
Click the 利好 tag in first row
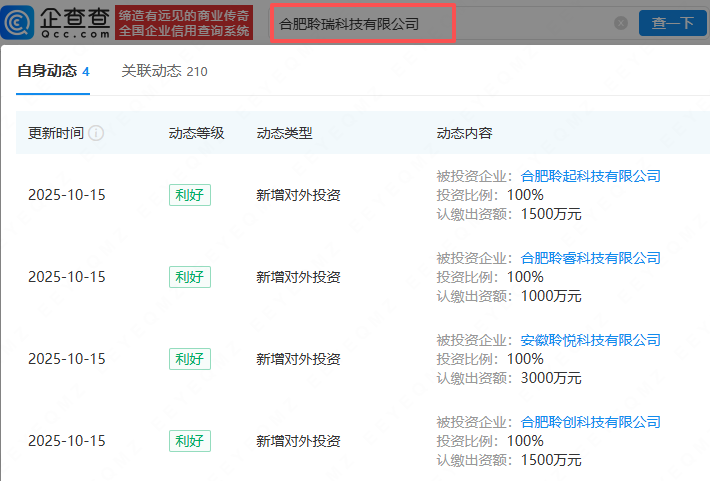pos(189,195)
